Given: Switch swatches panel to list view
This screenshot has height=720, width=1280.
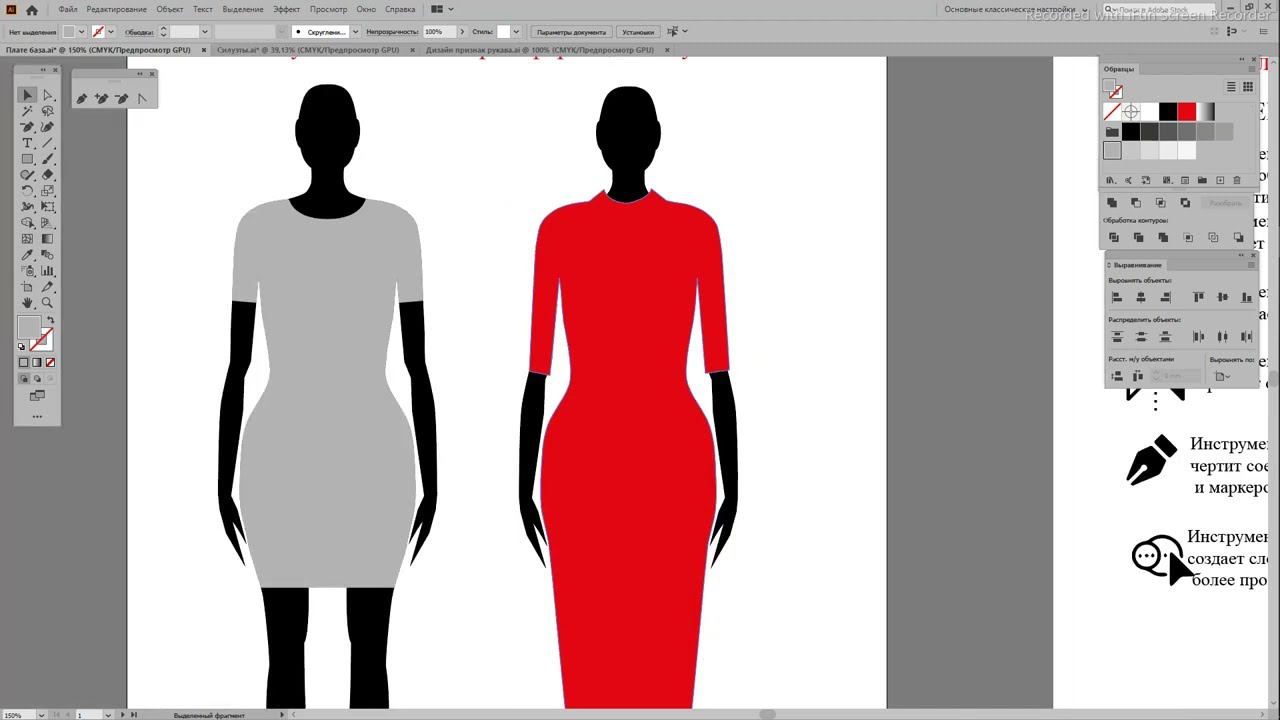Looking at the screenshot, I should pyautogui.click(x=1231, y=87).
